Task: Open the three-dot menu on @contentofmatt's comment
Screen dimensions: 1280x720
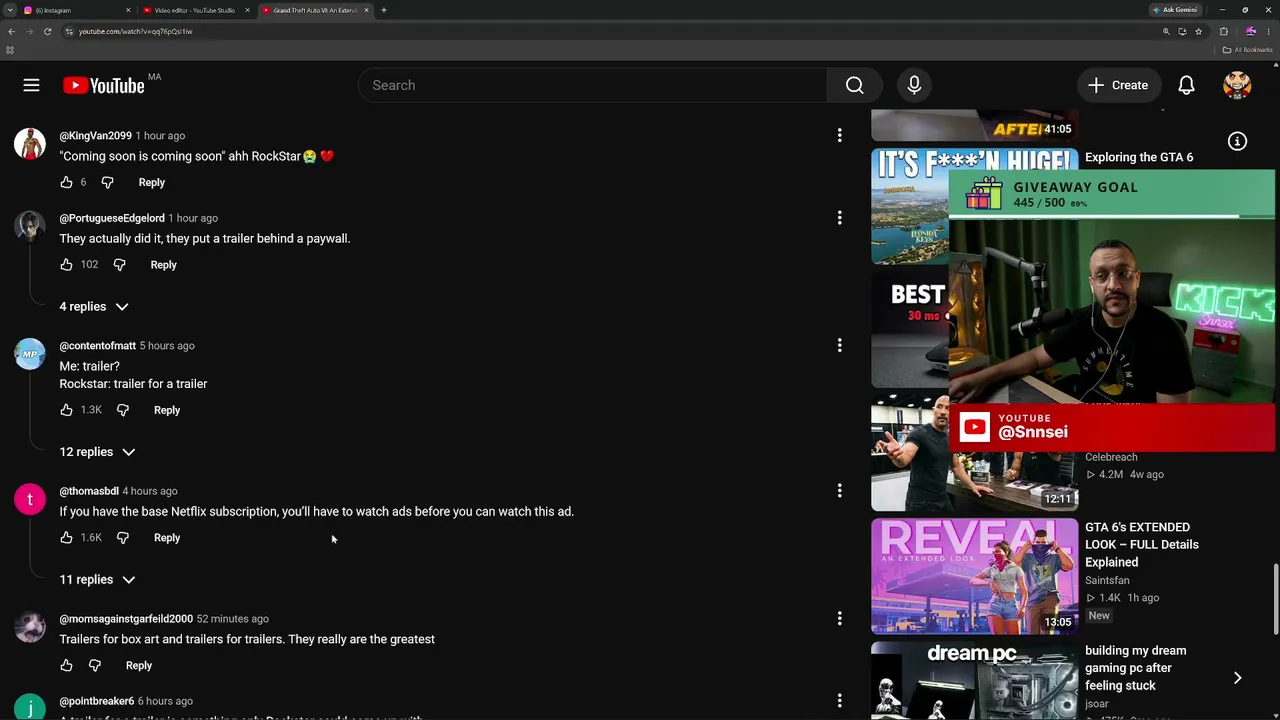Action: [x=839, y=345]
